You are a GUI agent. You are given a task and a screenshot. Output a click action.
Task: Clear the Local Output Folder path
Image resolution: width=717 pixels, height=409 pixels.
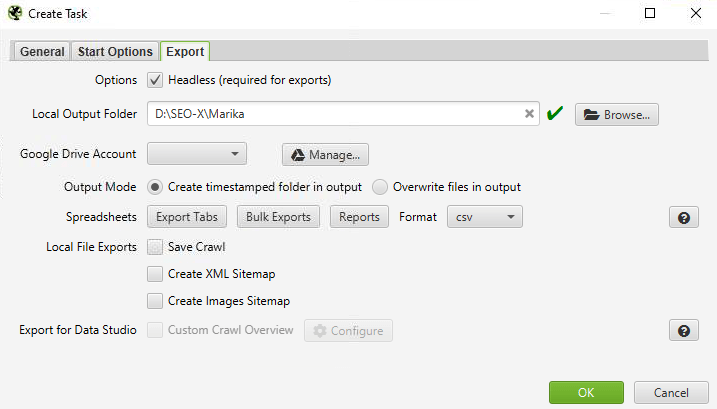click(x=529, y=114)
